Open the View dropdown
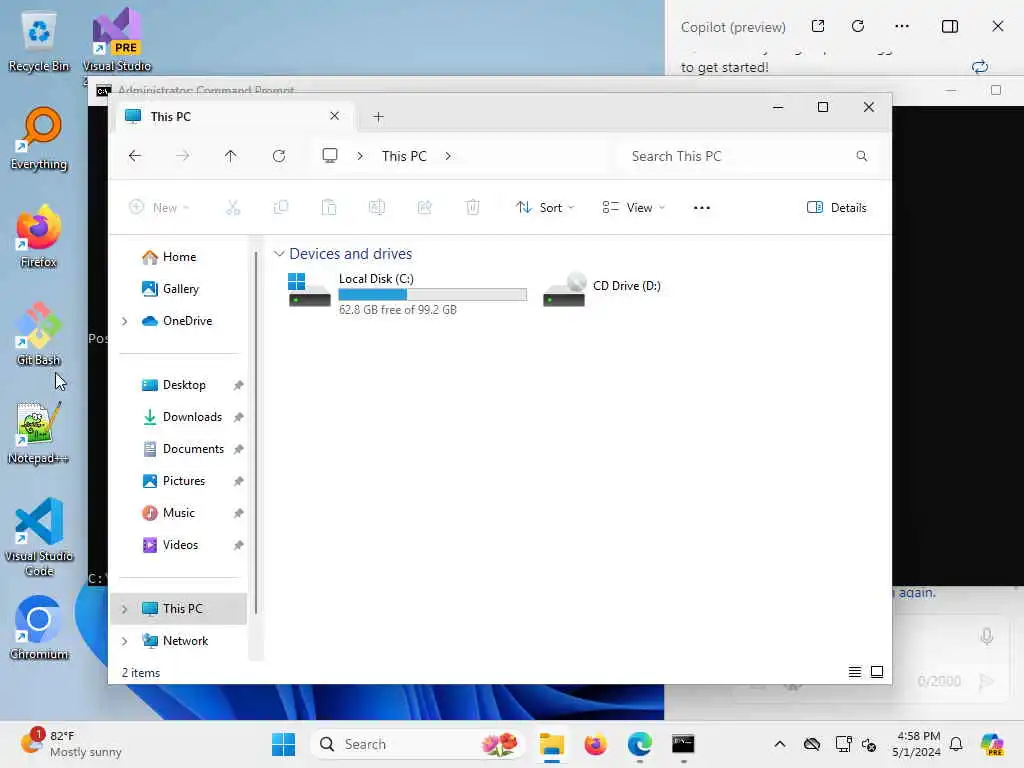Image resolution: width=1024 pixels, height=768 pixels. [x=634, y=208]
